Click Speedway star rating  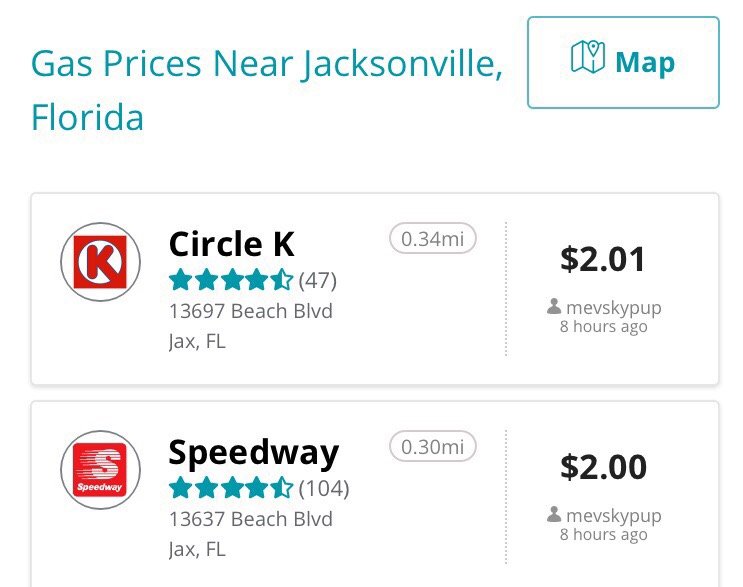(231, 488)
